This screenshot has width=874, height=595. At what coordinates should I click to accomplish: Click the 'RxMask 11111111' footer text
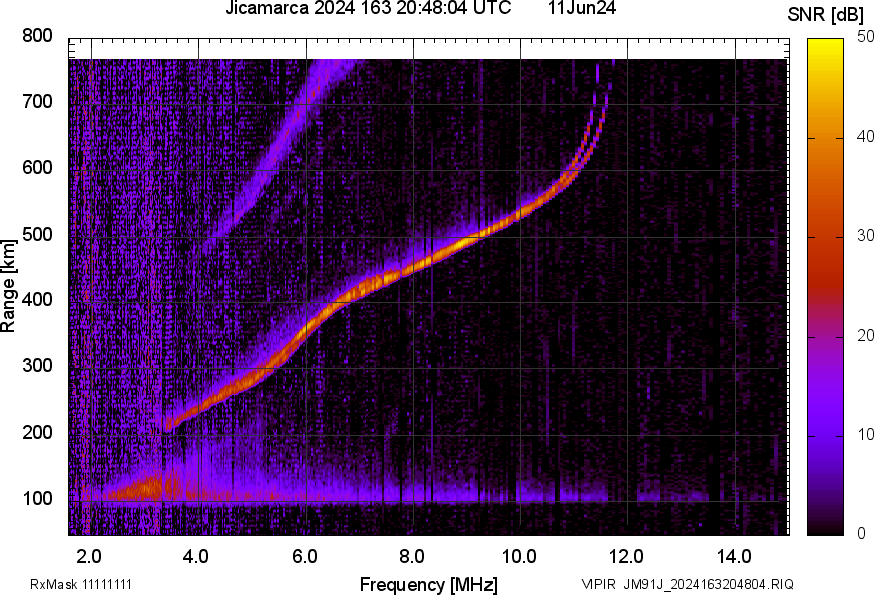tap(81, 584)
